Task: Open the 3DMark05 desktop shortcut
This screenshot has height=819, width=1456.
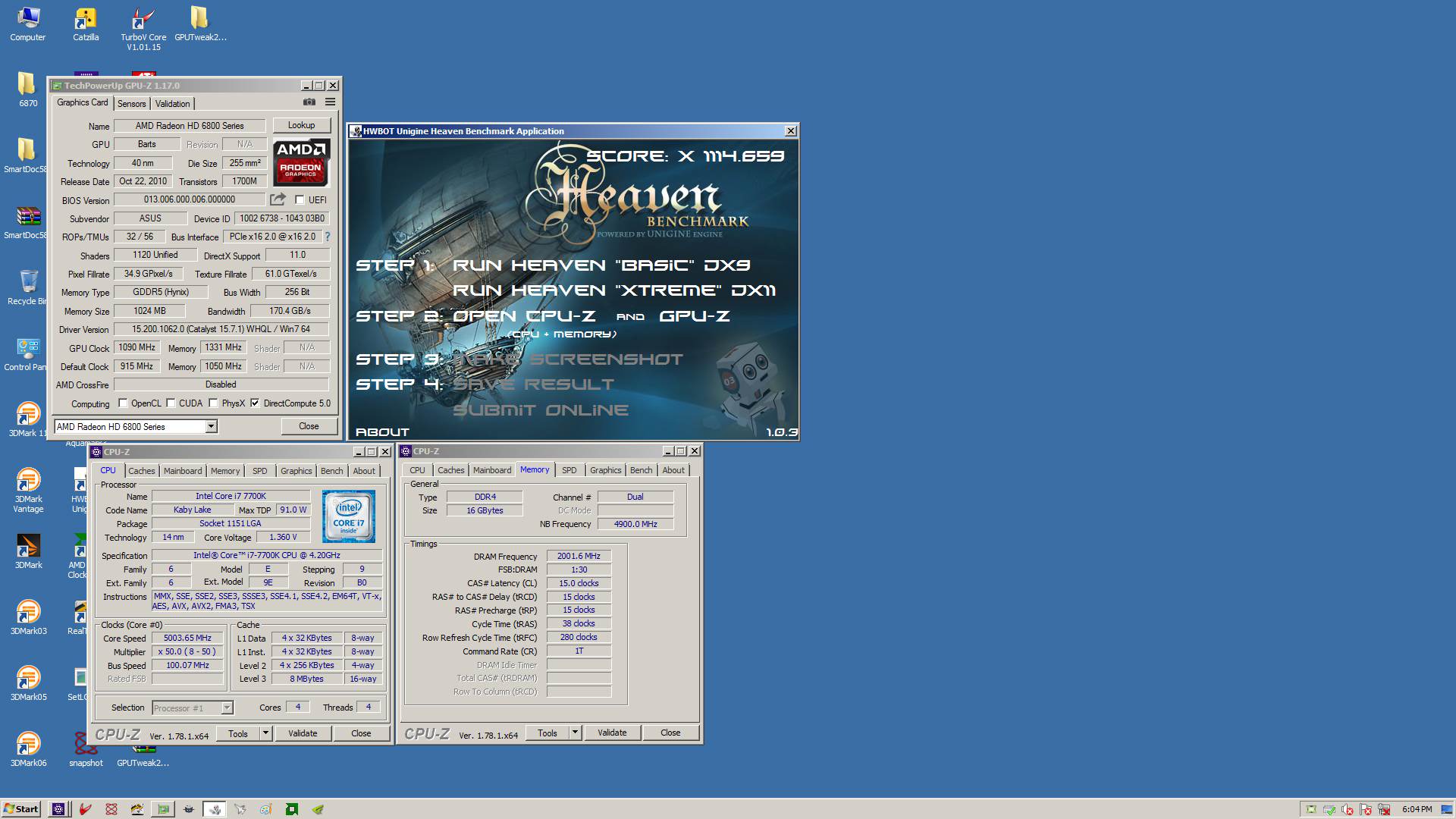Action: tap(28, 683)
